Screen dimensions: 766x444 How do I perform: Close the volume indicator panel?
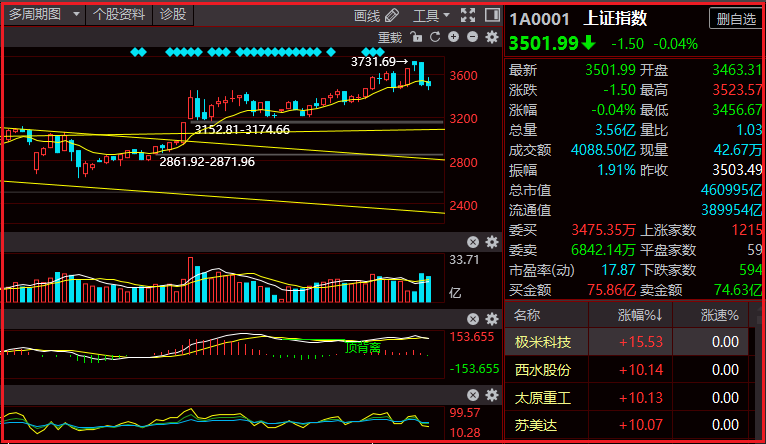(x=472, y=242)
